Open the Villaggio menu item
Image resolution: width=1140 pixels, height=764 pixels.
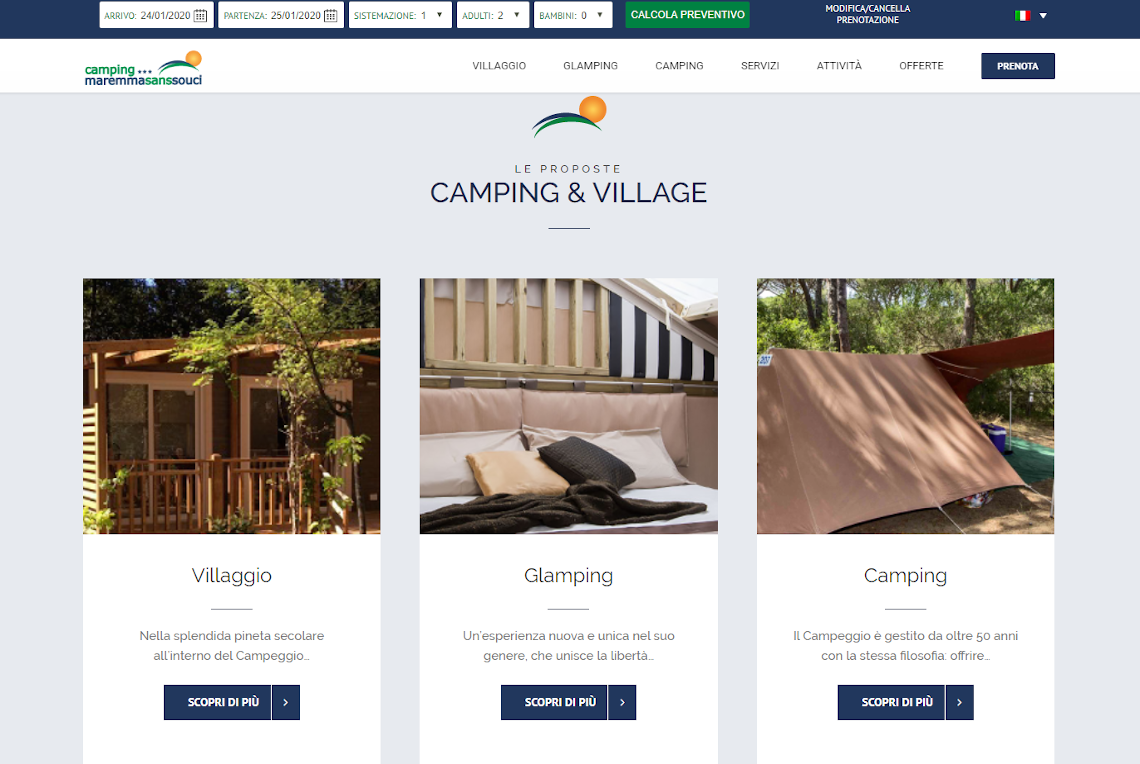pyautogui.click(x=499, y=65)
